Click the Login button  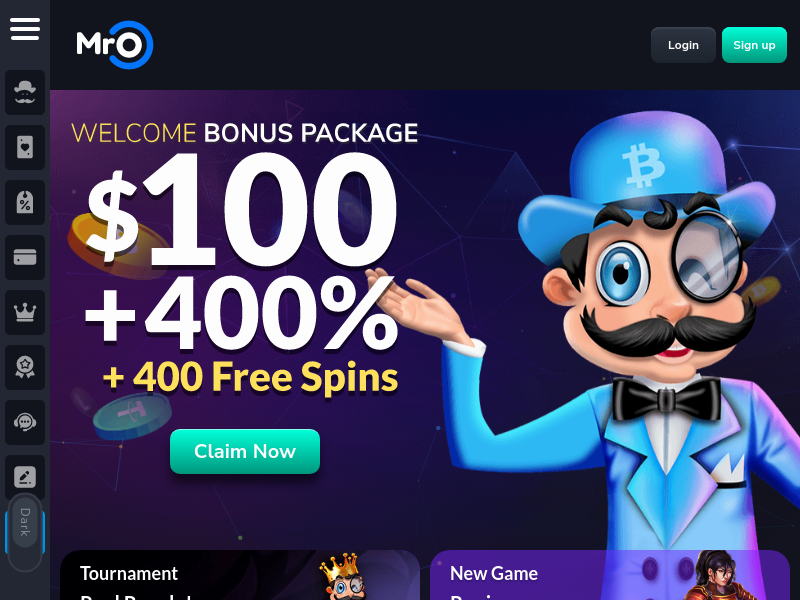point(683,45)
